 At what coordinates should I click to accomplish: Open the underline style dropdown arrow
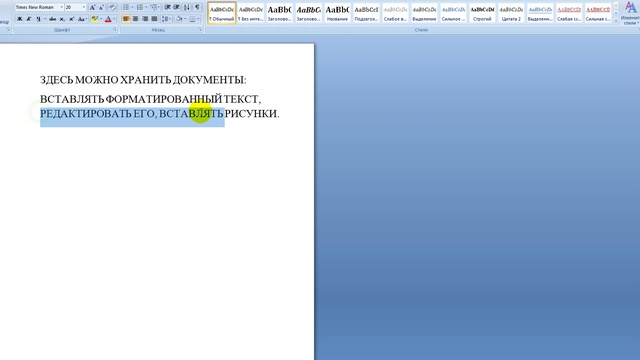pos(45,19)
